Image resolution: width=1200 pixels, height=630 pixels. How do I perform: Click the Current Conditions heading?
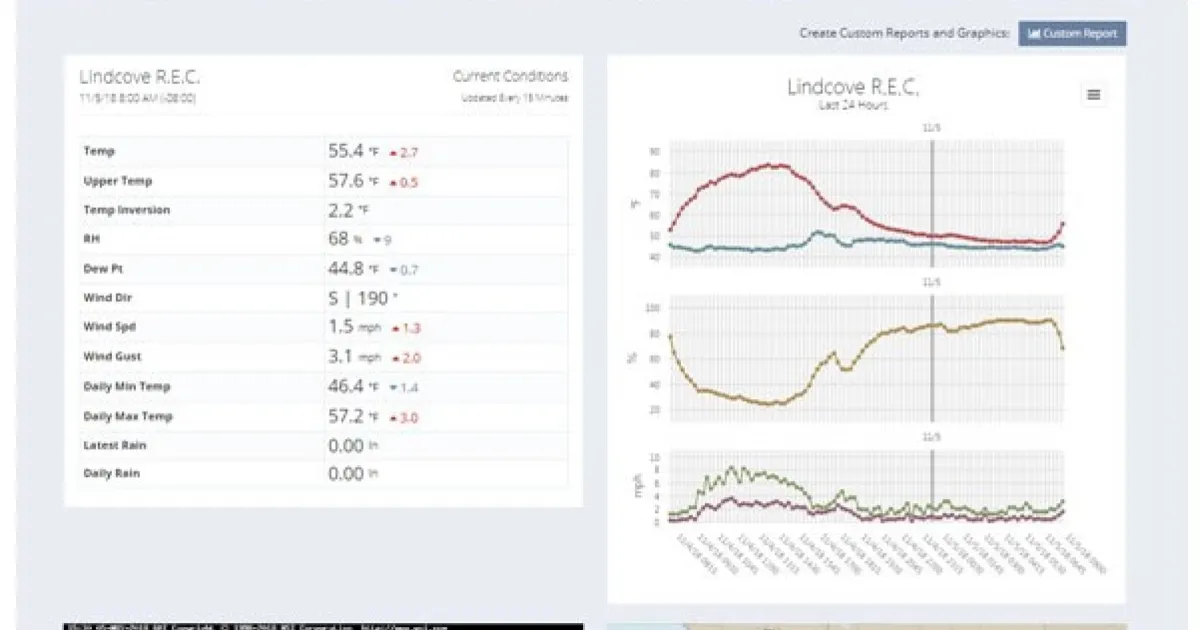click(510, 76)
